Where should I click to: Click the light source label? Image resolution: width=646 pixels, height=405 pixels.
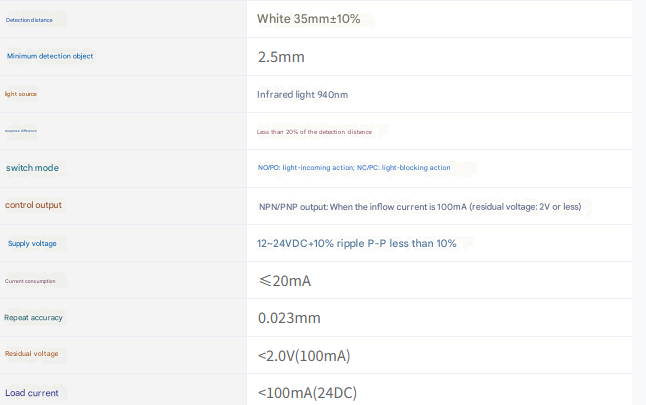coord(21,94)
